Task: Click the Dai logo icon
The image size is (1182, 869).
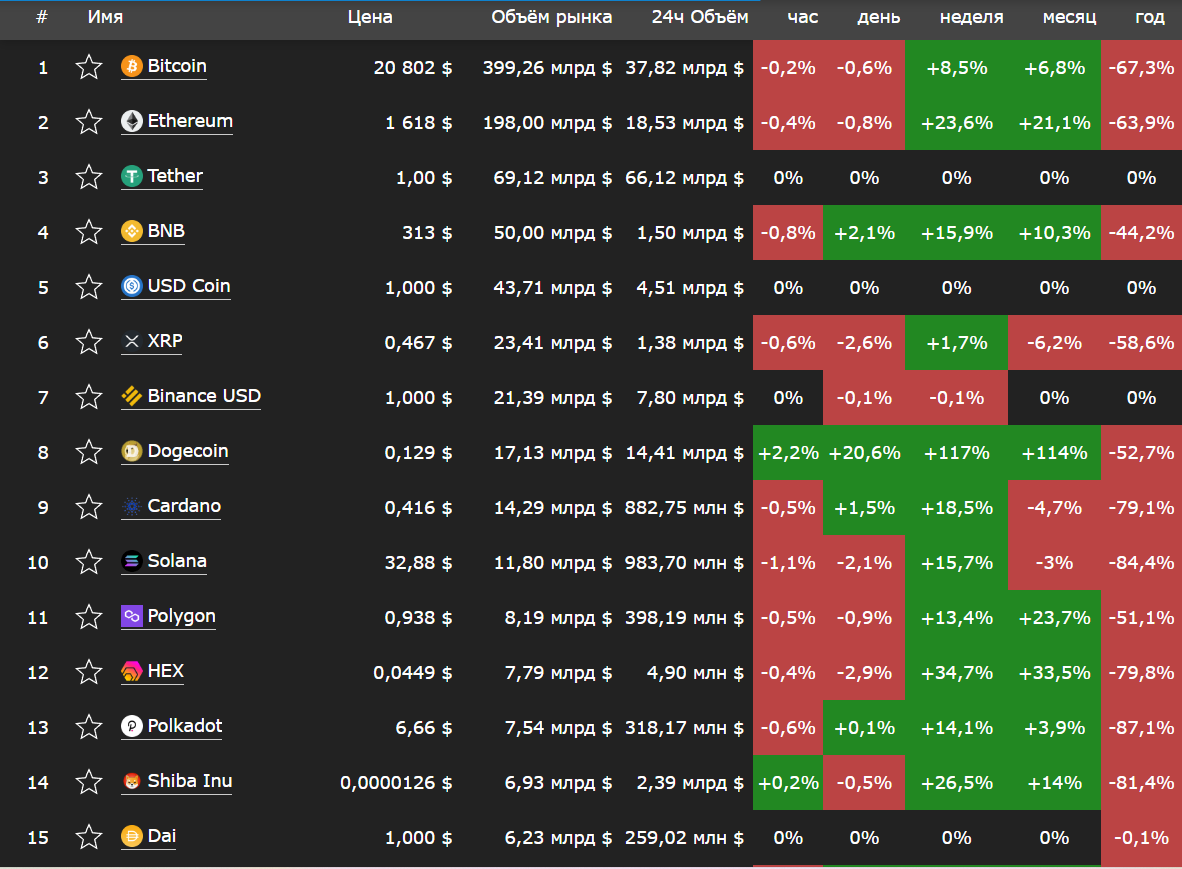Action: [x=132, y=837]
